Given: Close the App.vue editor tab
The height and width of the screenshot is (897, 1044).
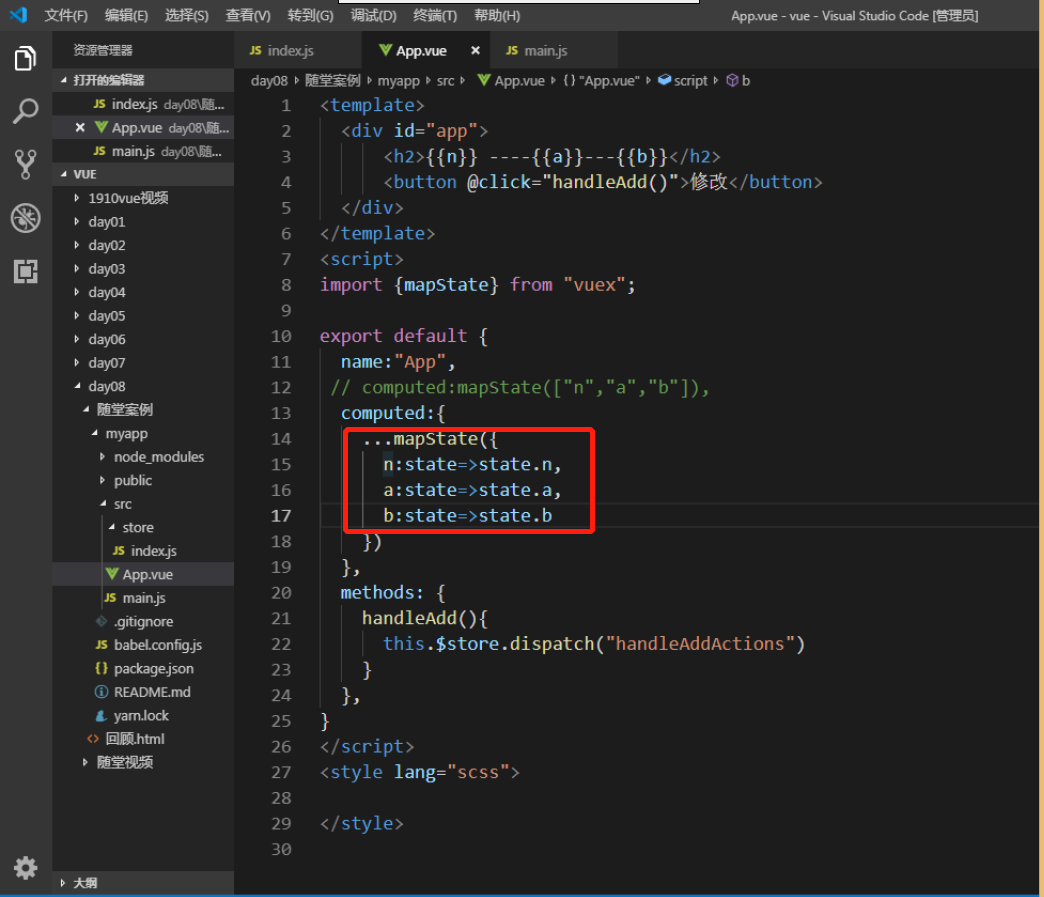Looking at the screenshot, I should point(475,51).
